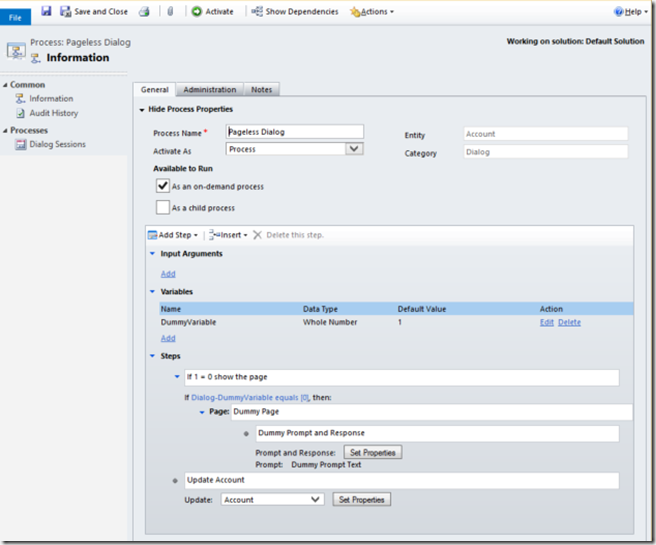The height and width of the screenshot is (545, 656).
Task: Click the Print icon in toolbar
Action: (143, 11)
